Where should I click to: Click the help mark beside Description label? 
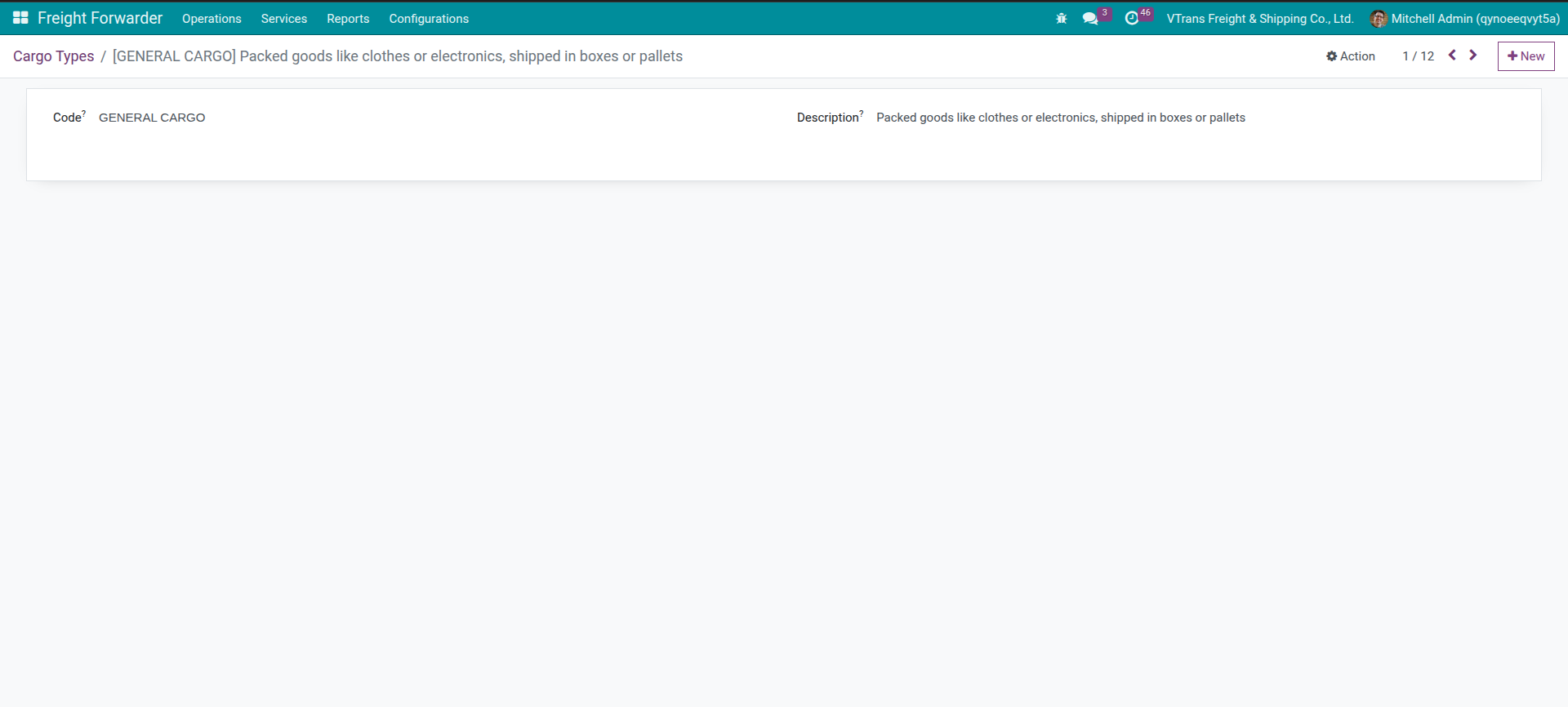[x=861, y=113]
